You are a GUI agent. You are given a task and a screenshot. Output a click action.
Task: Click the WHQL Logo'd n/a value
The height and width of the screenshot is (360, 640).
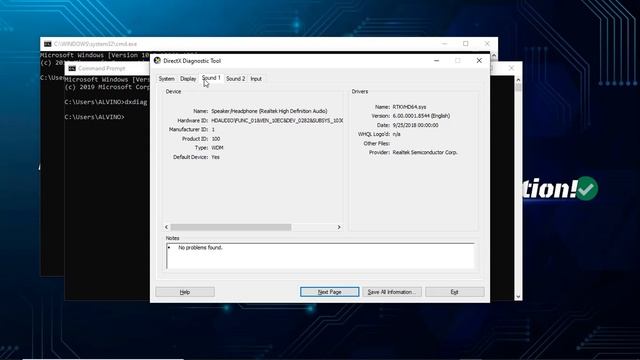point(396,134)
